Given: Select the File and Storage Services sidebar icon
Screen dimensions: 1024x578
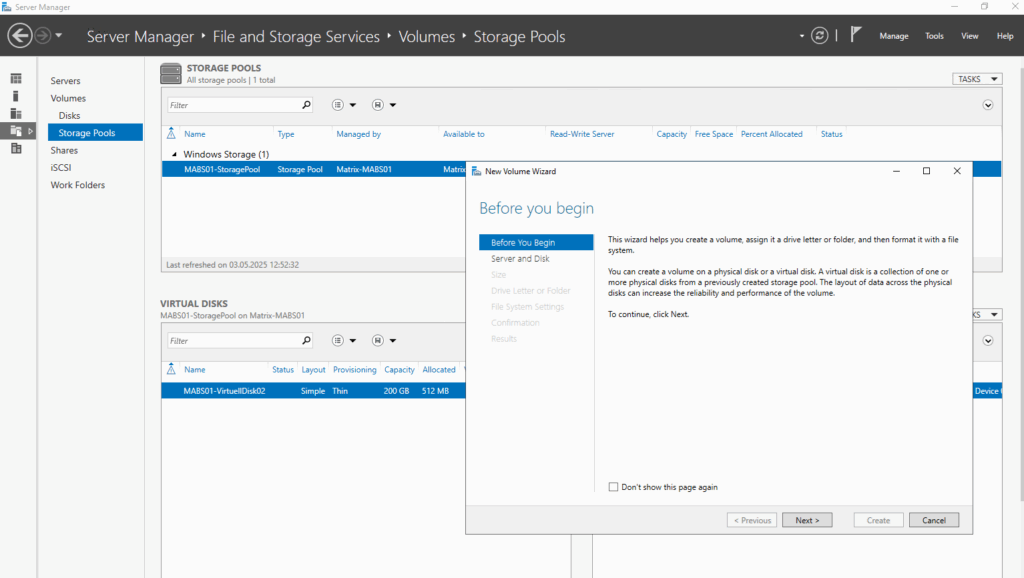Looking at the screenshot, I should click(x=16, y=131).
